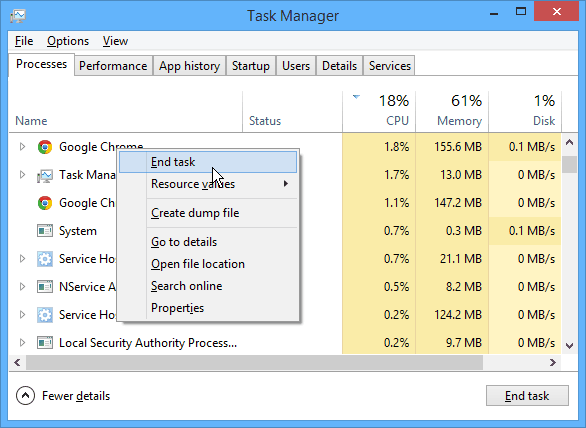Open the Startup tab
The width and height of the screenshot is (586, 428).
point(251,66)
